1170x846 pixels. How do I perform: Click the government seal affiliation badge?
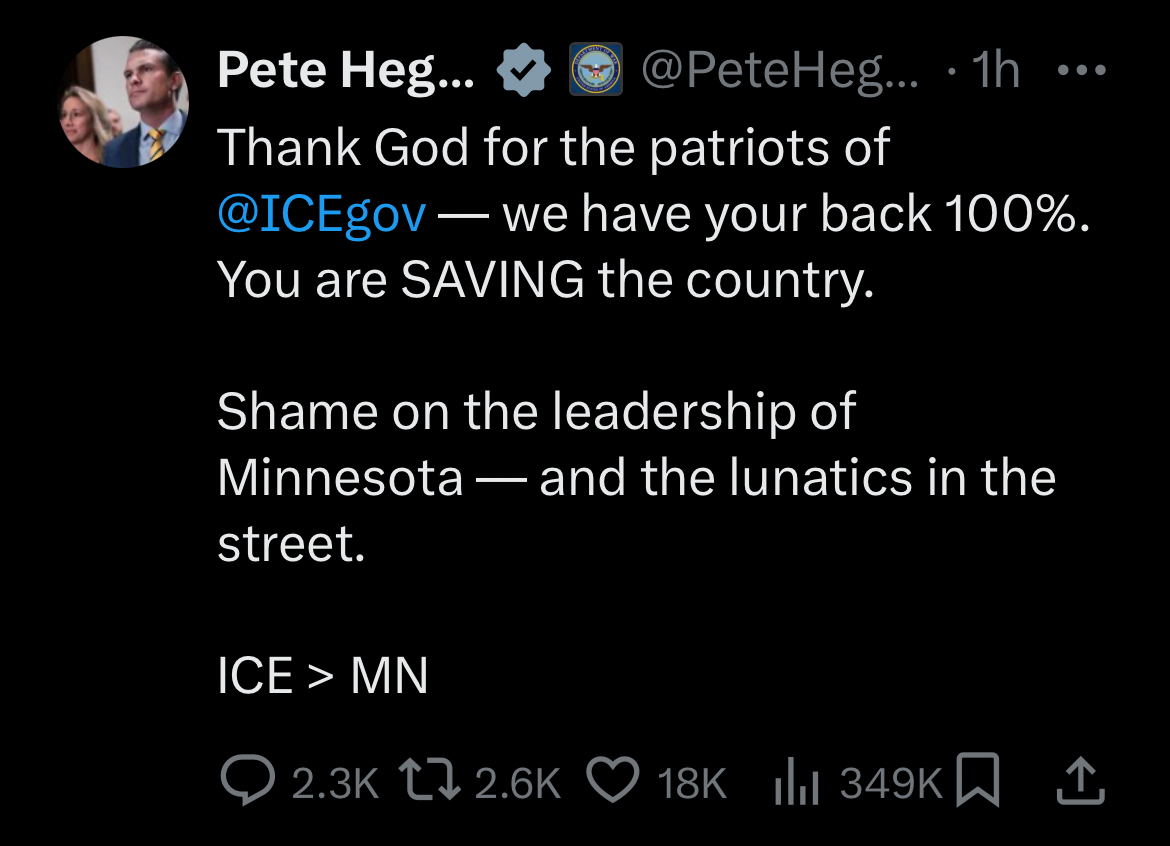pos(596,70)
